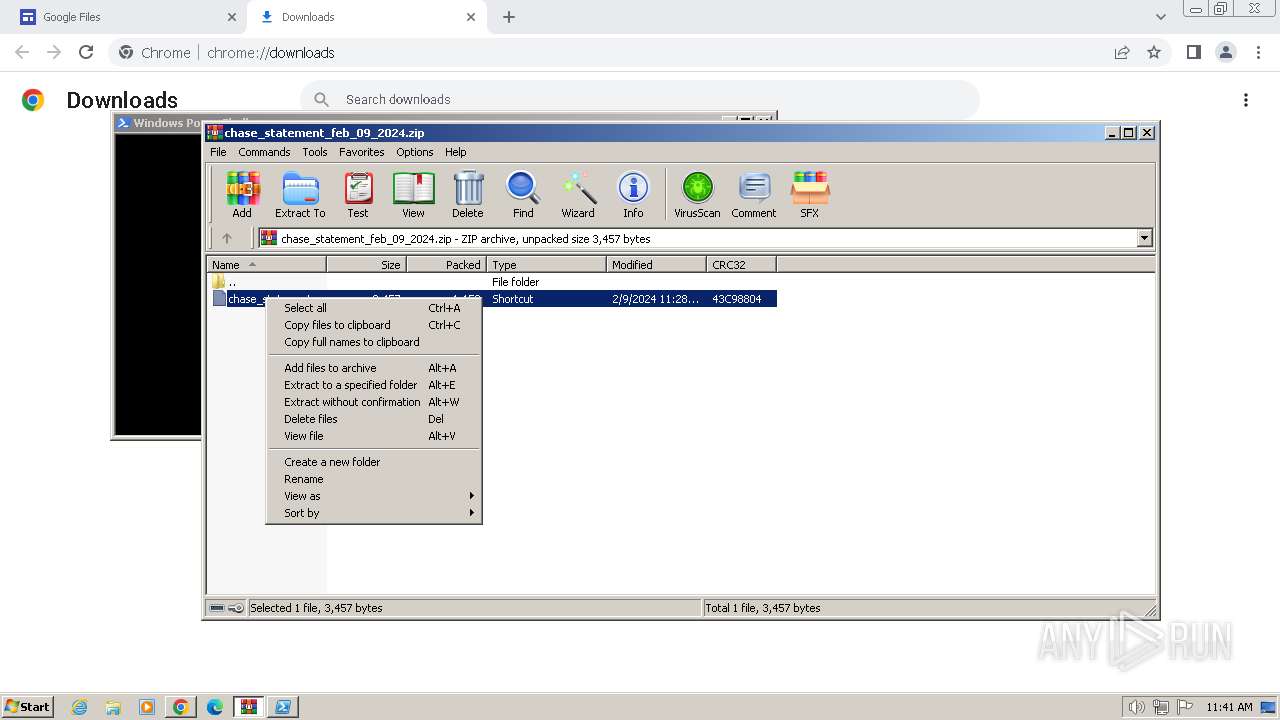Open Internet Explorer from taskbar
This screenshot has height=720, width=1280.
tap(79, 707)
